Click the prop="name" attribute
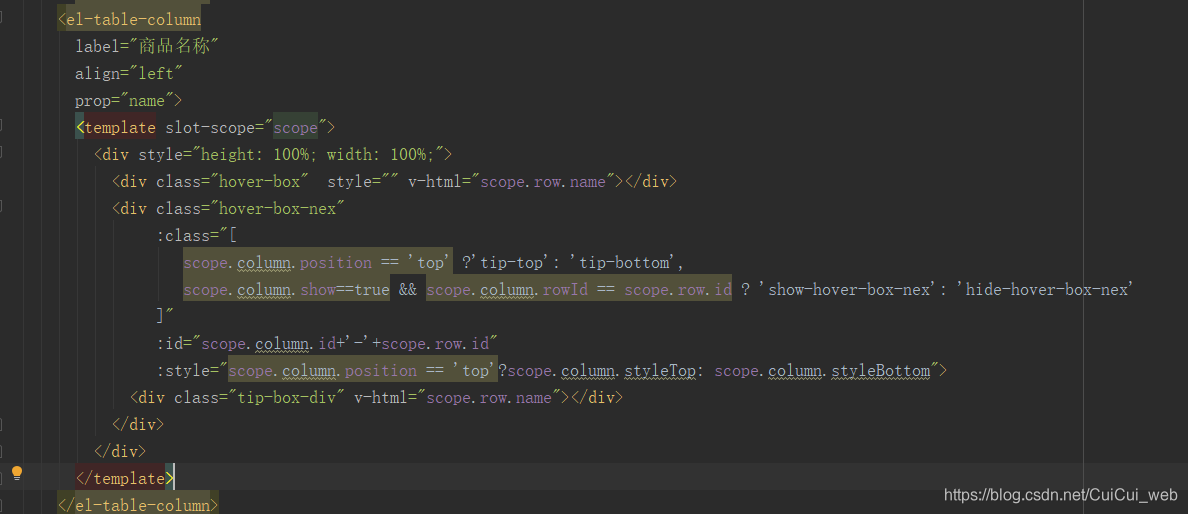 124,100
